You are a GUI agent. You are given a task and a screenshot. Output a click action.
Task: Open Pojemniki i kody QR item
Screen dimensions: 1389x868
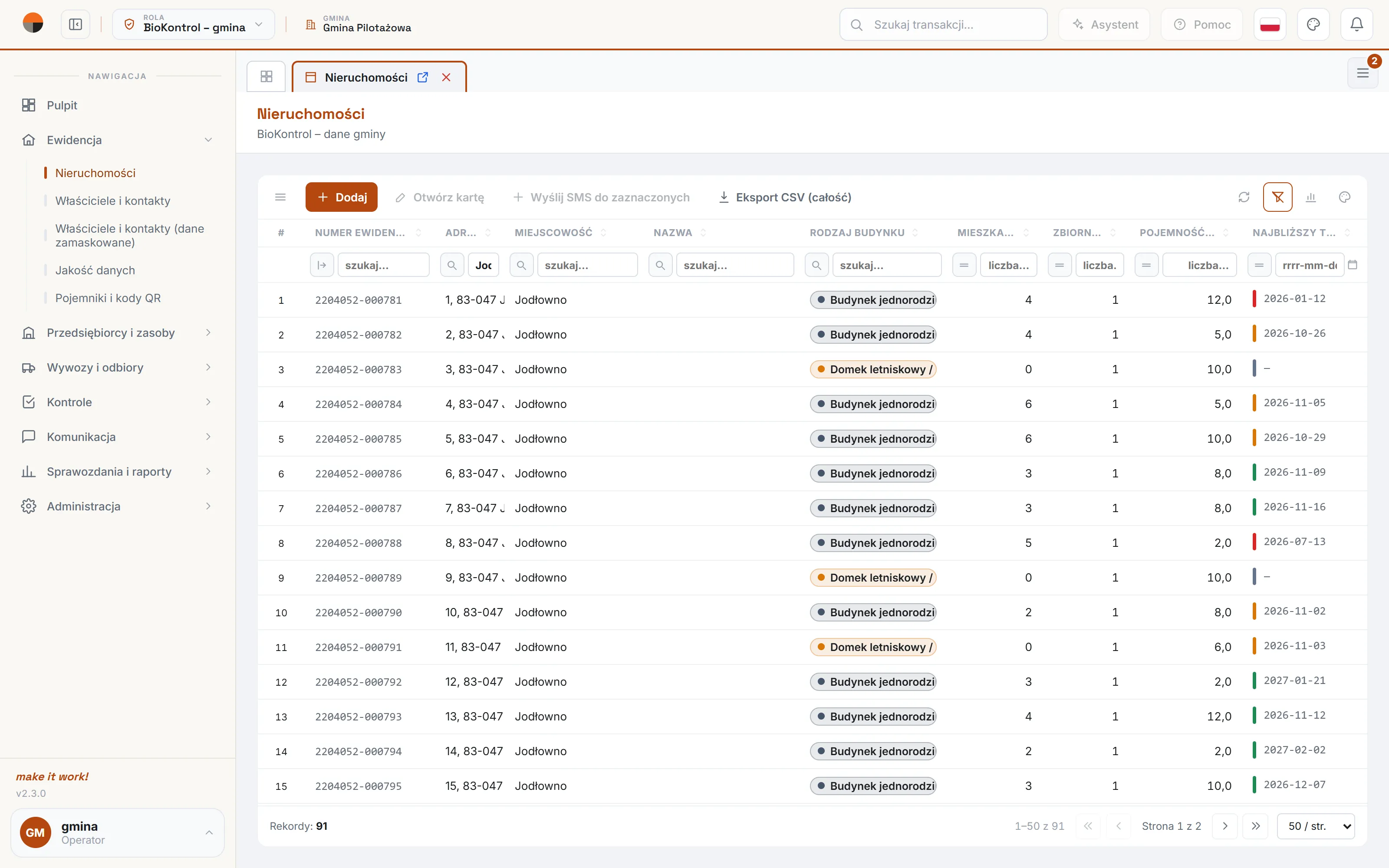point(108,298)
